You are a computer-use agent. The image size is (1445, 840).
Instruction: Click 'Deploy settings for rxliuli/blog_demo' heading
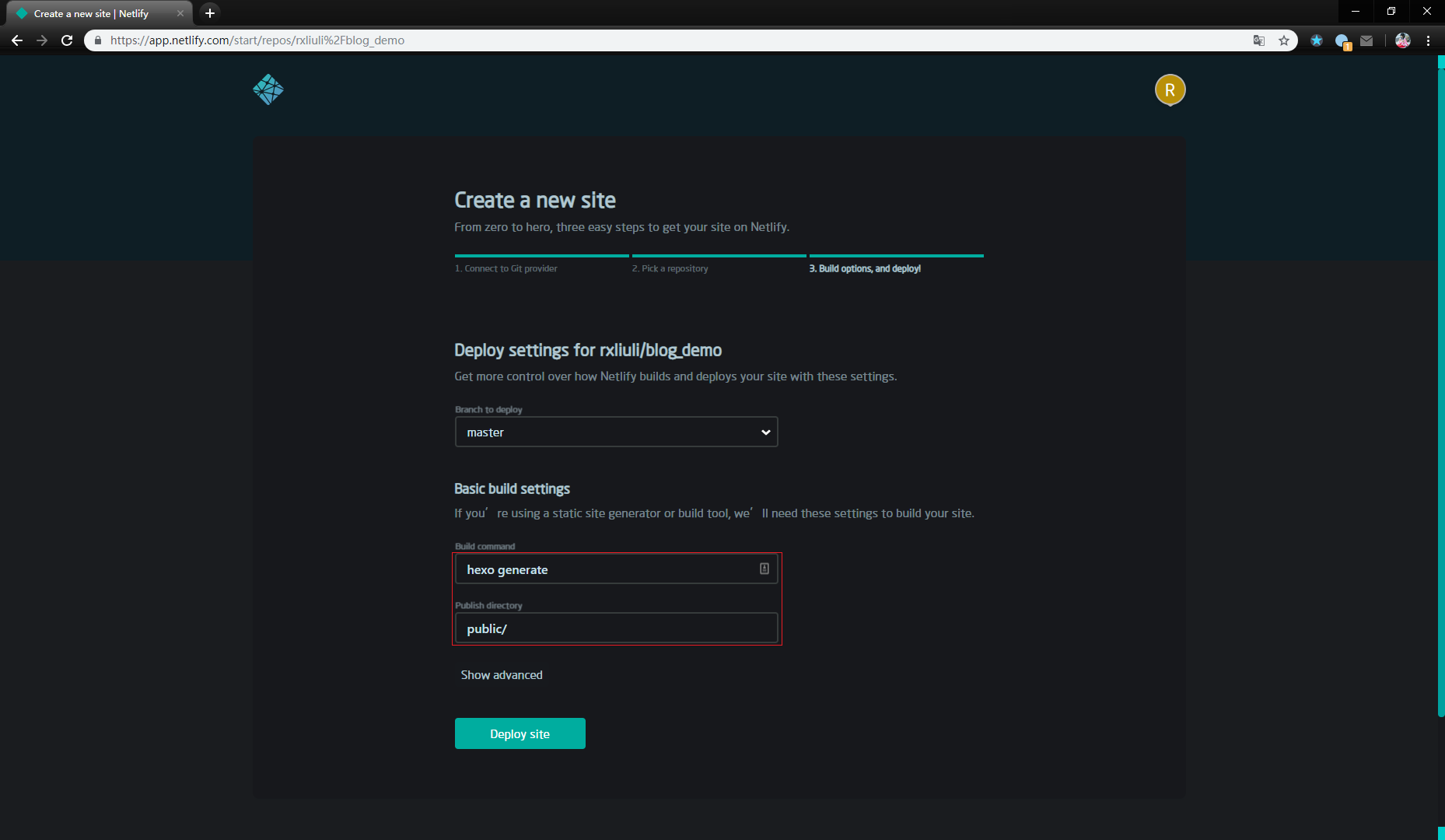click(588, 350)
